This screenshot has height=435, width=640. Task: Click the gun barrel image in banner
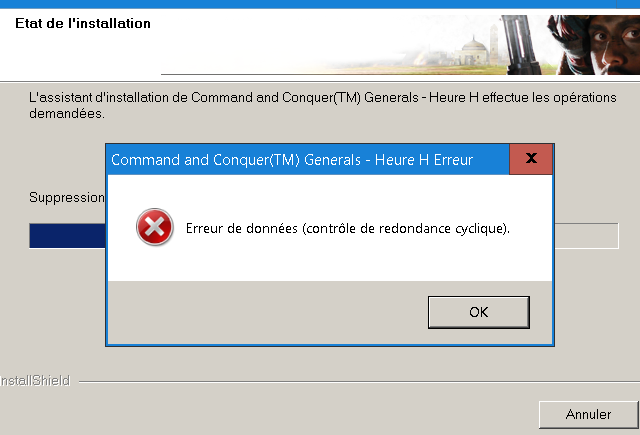(520, 45)
